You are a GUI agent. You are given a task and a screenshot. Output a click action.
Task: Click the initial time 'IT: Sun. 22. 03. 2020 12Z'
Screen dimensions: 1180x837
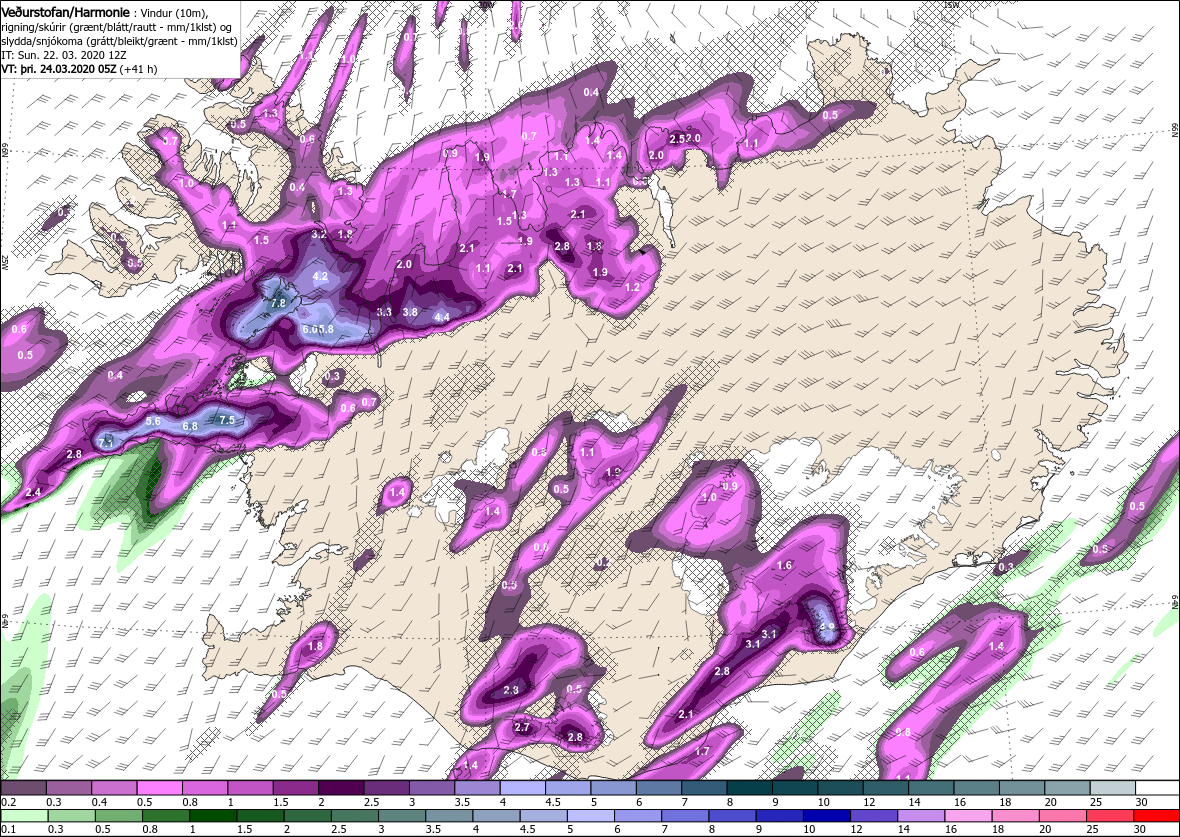pyautogui.click(x=62, y=55)
